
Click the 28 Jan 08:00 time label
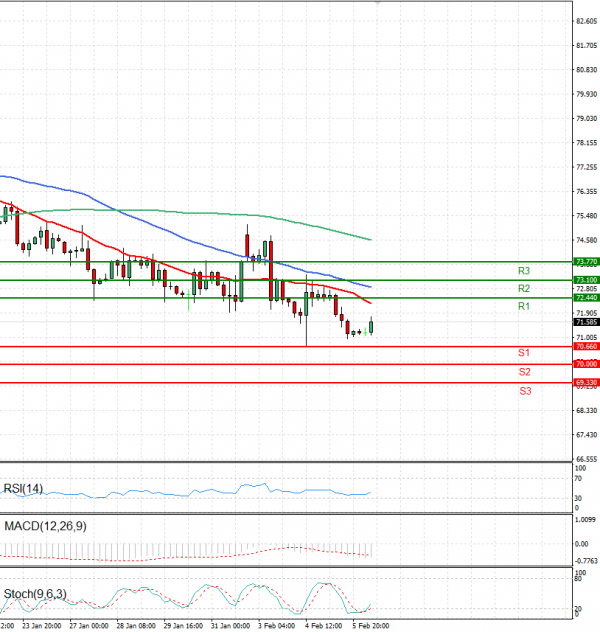coord(136,626)
